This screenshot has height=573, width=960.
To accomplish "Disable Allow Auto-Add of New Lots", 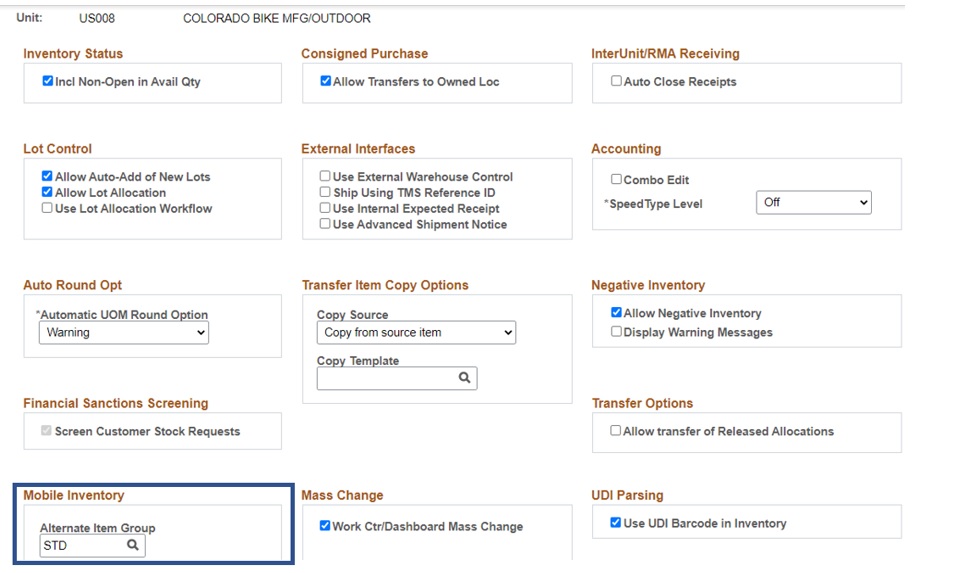I will pos(47,177).
